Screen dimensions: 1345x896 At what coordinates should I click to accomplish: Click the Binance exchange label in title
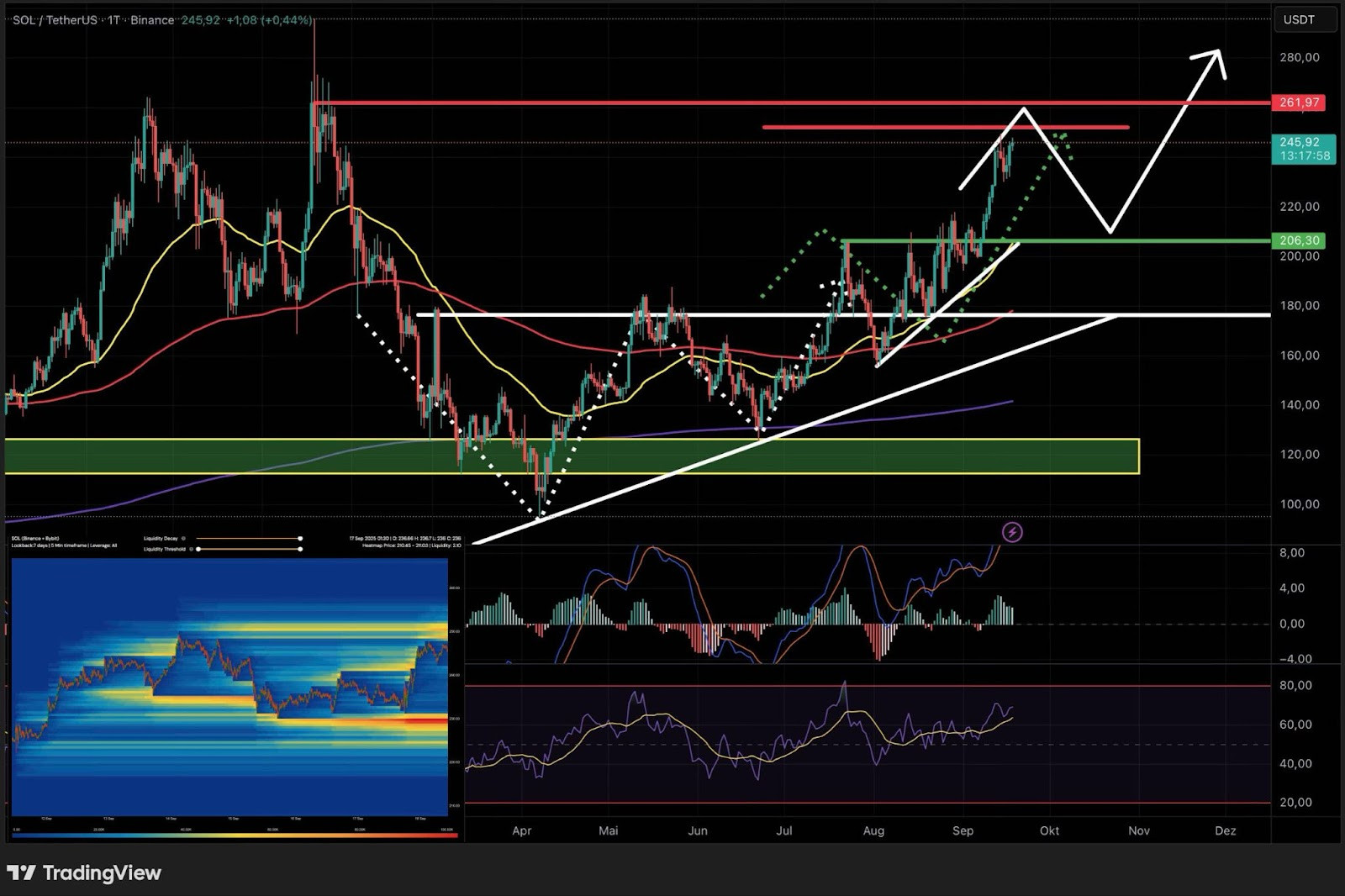click(x=152, y=20)
